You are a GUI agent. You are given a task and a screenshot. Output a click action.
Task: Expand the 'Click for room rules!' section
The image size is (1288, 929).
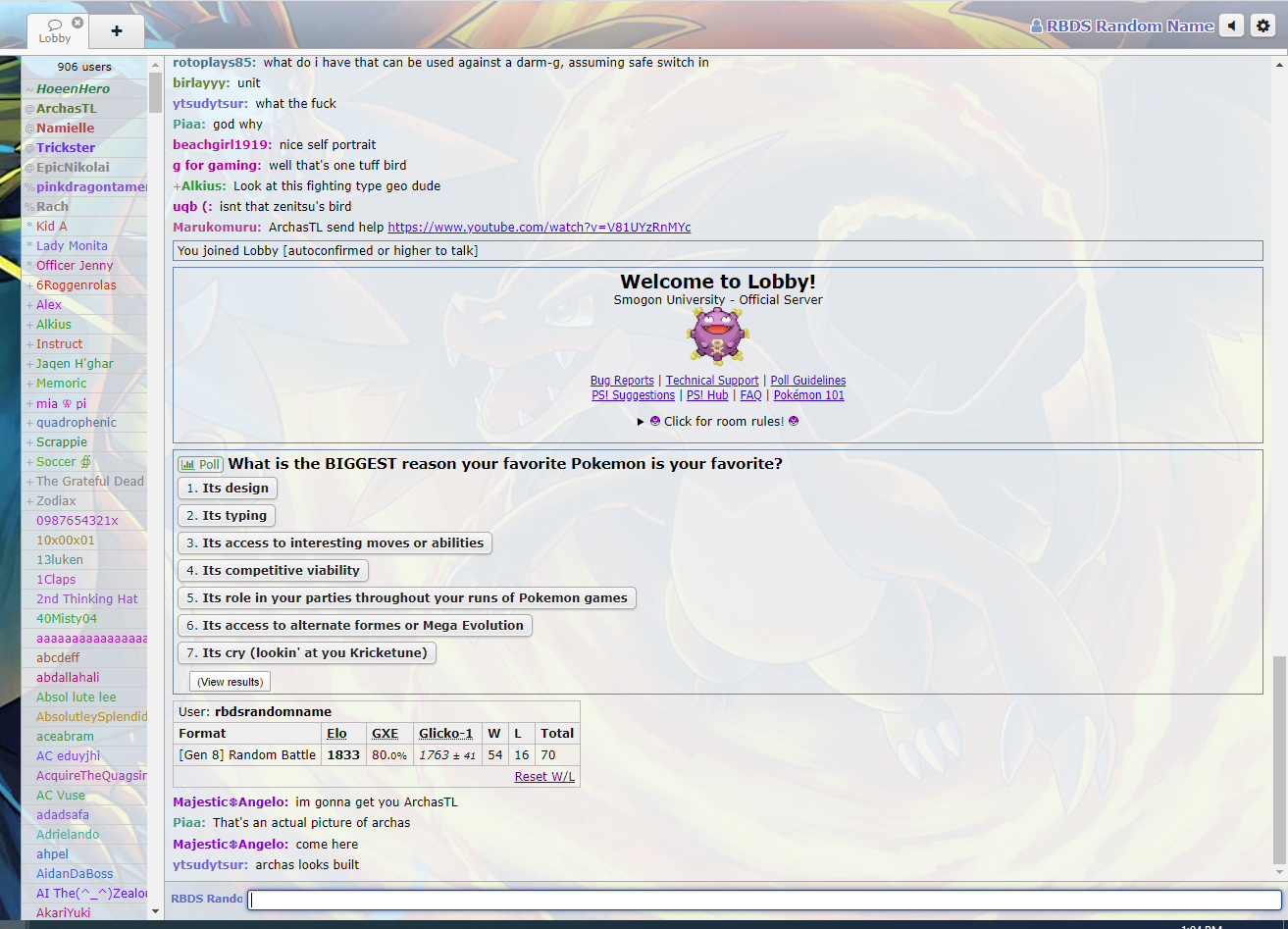click(x=718, y=421)
